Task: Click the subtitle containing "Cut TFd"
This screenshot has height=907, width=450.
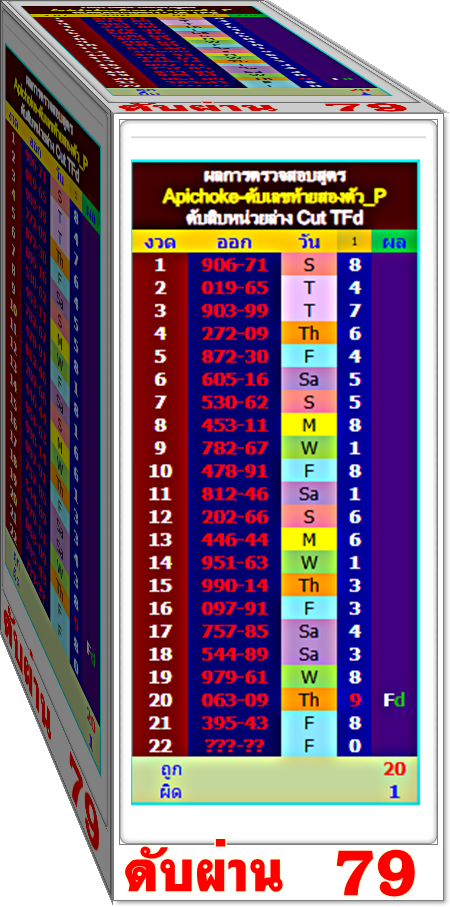Action: pos(274,219)
